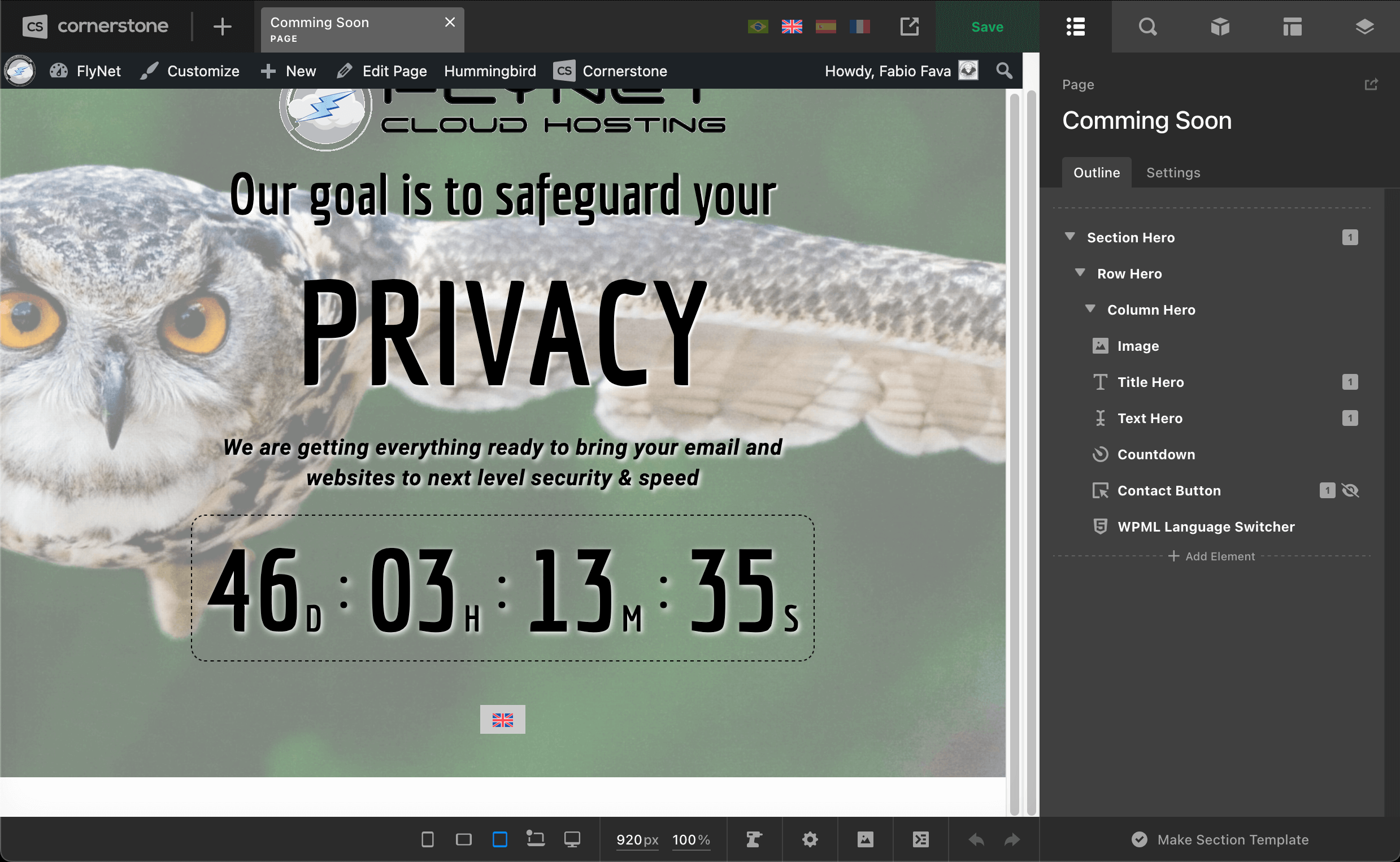
Task: Switch to the French flag language
Action: [x=860, y=27]
